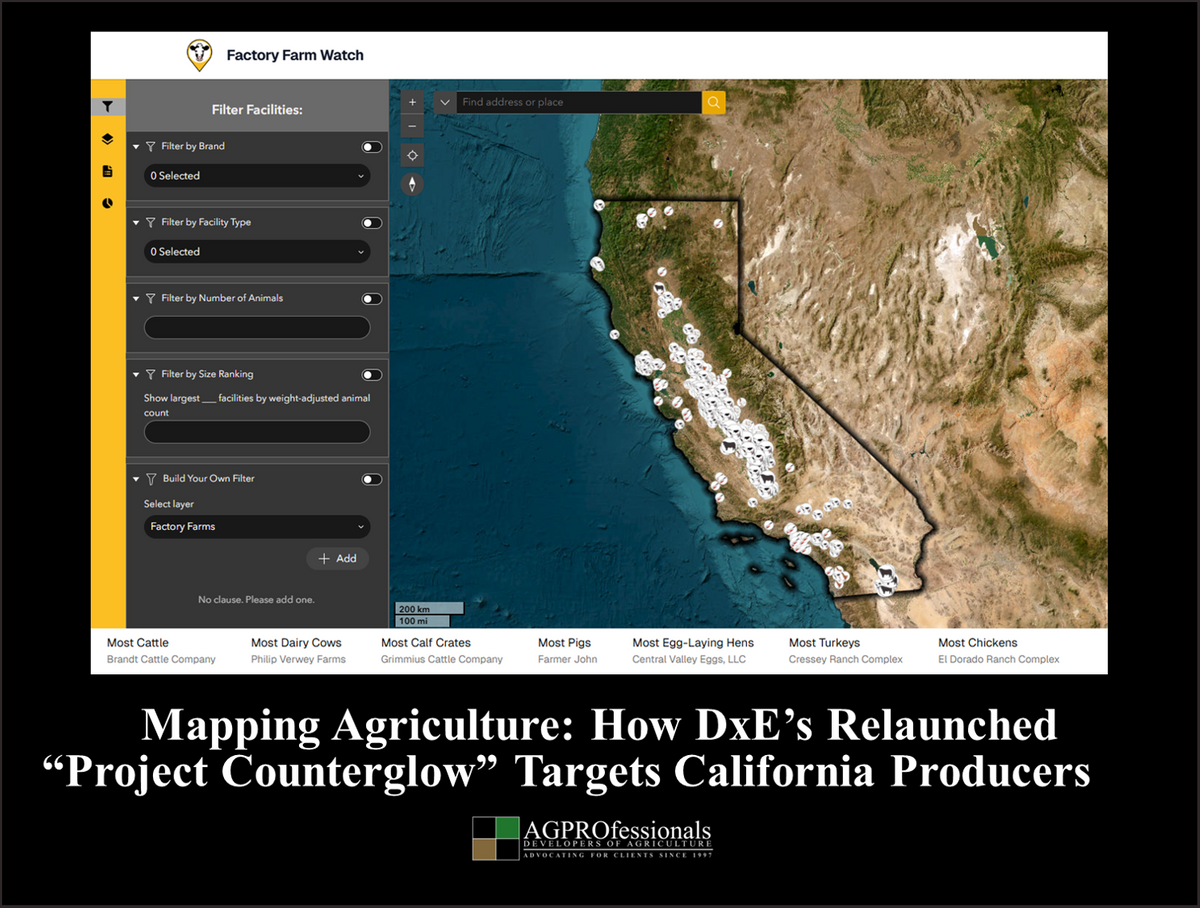Enable the Filter by Brand toggle
The width and height of the screenshot is (1200, 908).
[371, 146]
